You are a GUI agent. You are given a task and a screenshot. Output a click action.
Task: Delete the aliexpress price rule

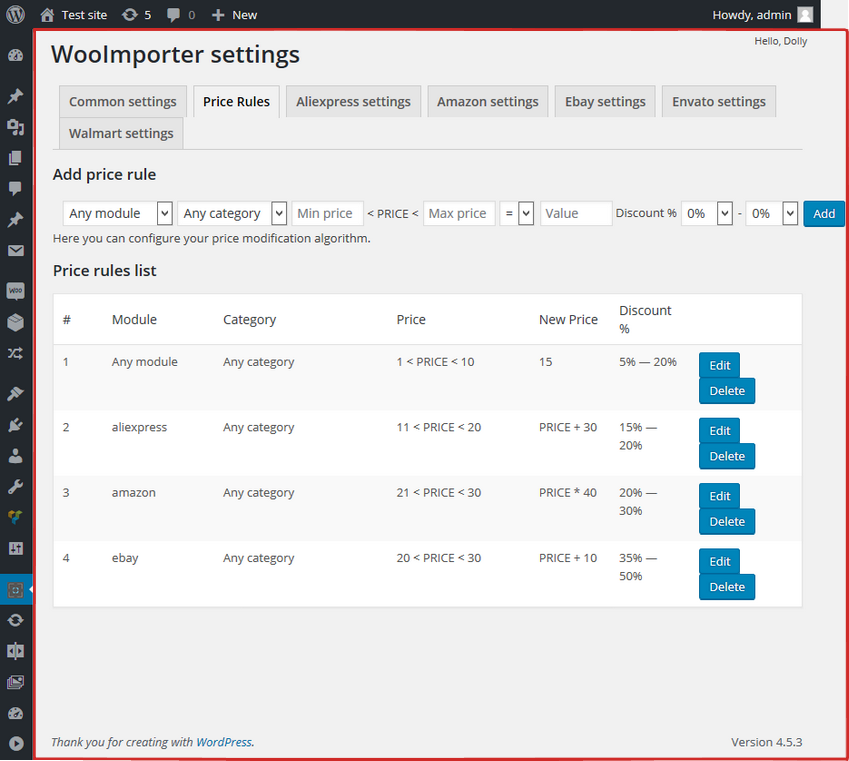pos(727,457)
